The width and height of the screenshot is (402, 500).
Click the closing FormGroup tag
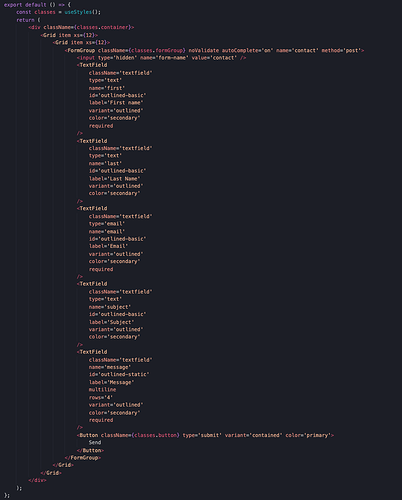(x=83, y=458)
